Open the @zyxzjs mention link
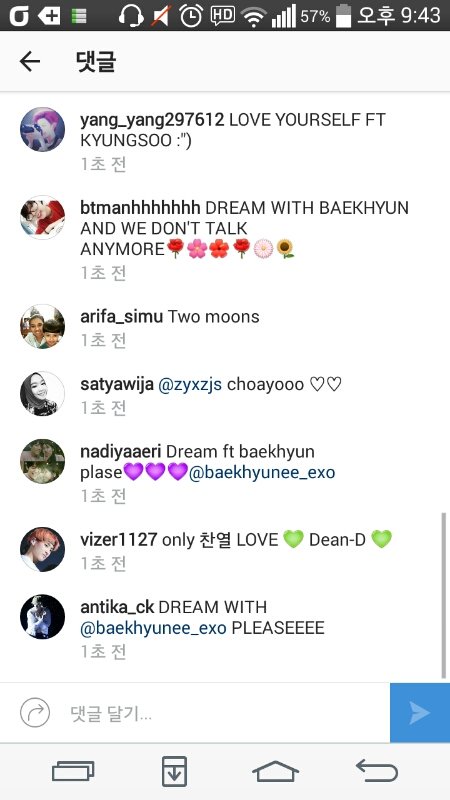 (x=190, y=384)
